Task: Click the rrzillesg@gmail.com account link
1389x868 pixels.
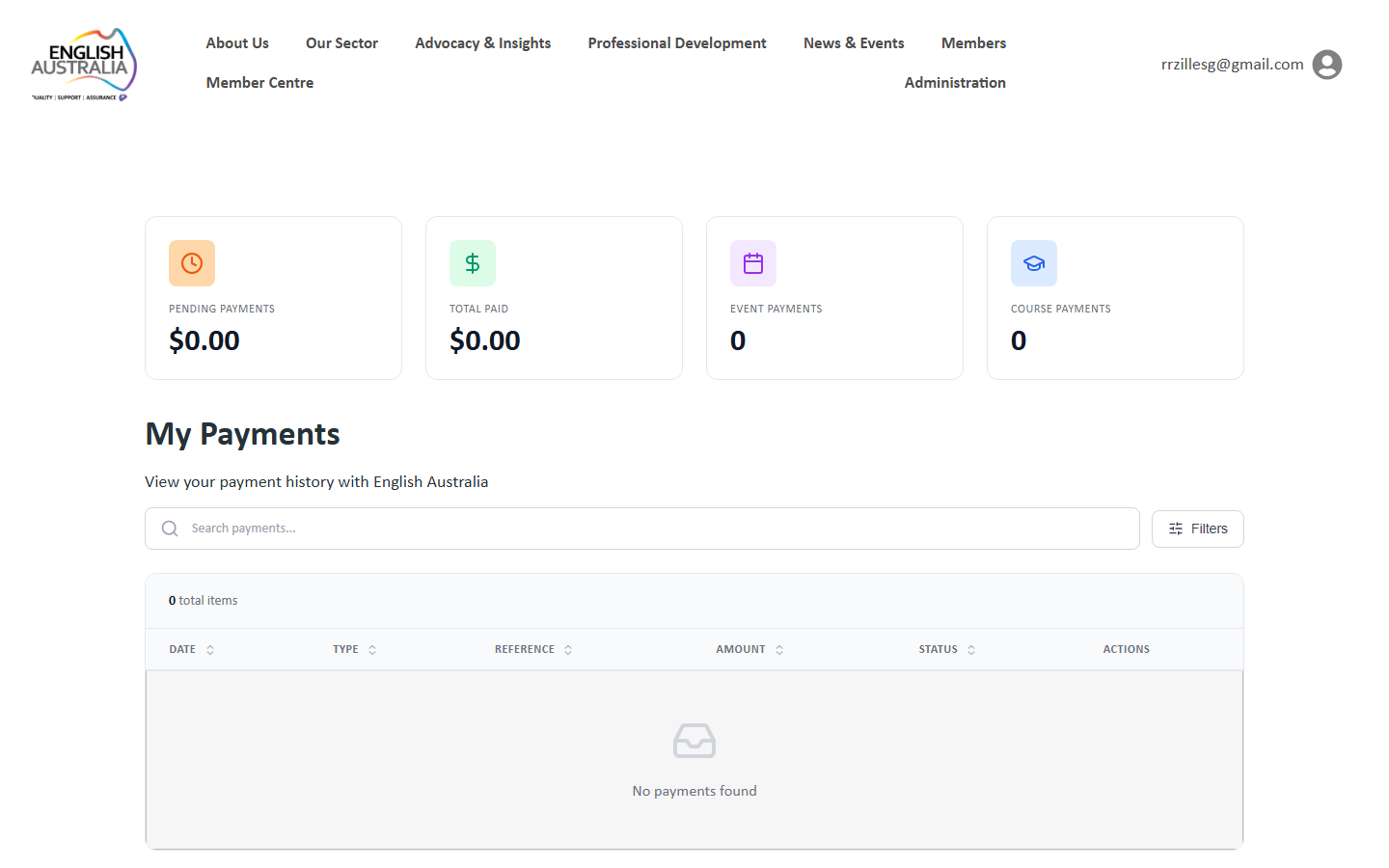Action: (1232, 65)
